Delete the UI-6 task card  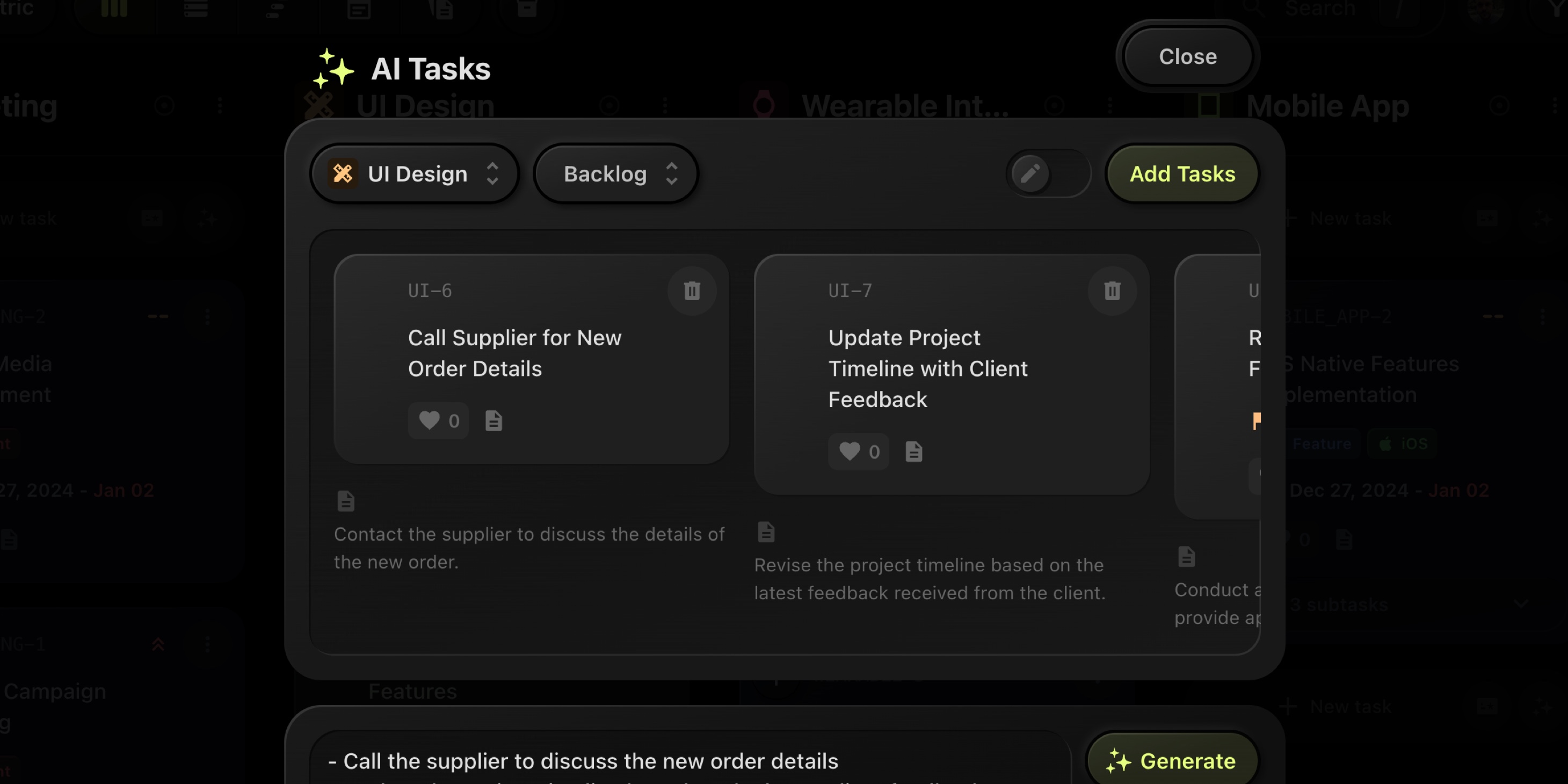pos(692,291)
